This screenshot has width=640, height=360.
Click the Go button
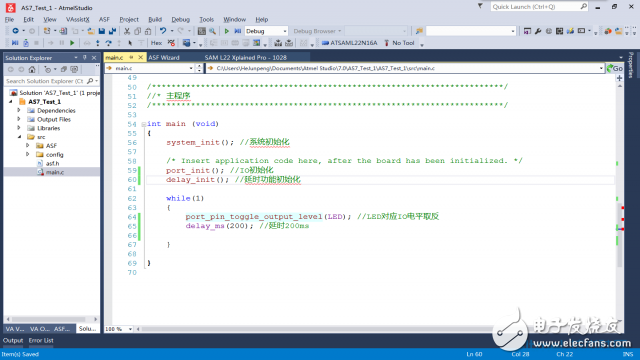click(x=615, y=68)
